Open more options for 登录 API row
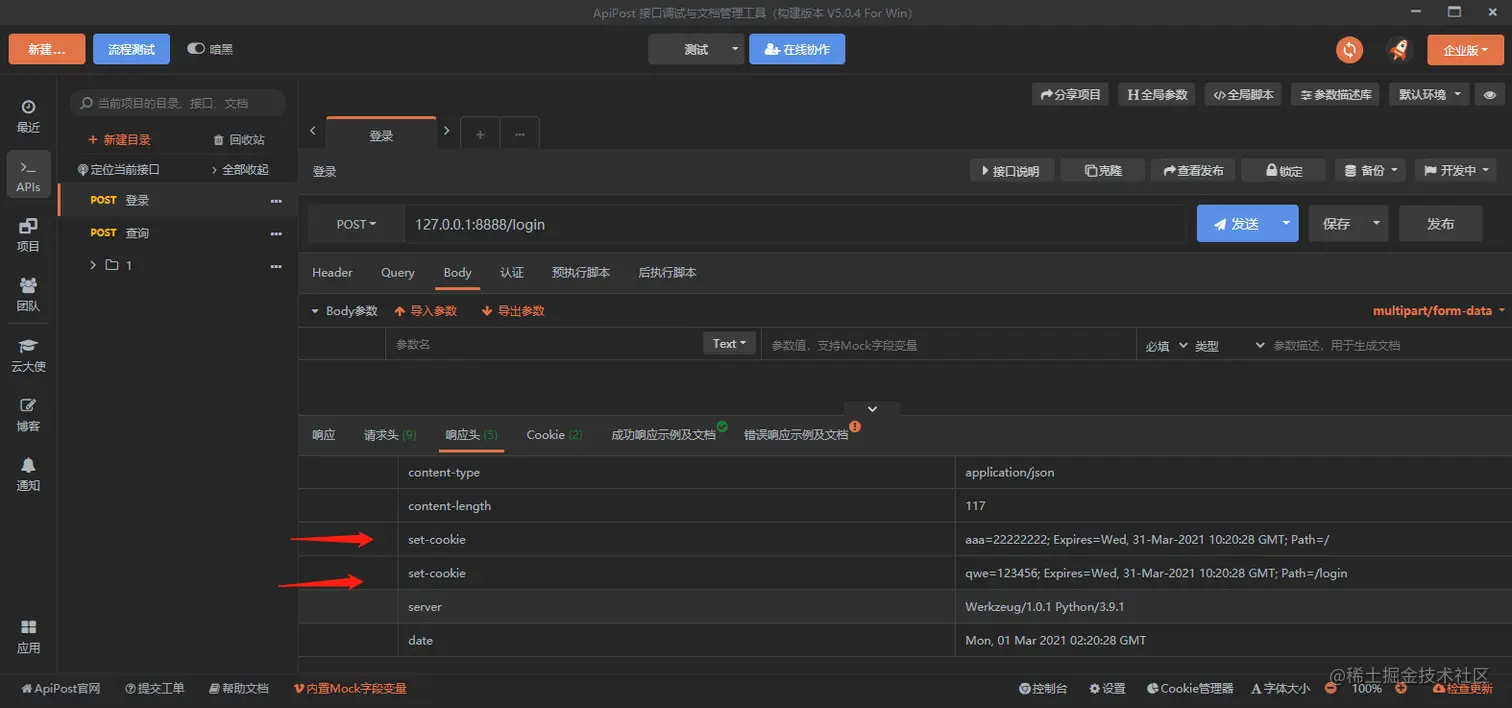Screen dimensions: 1512x708 (276, 201)
